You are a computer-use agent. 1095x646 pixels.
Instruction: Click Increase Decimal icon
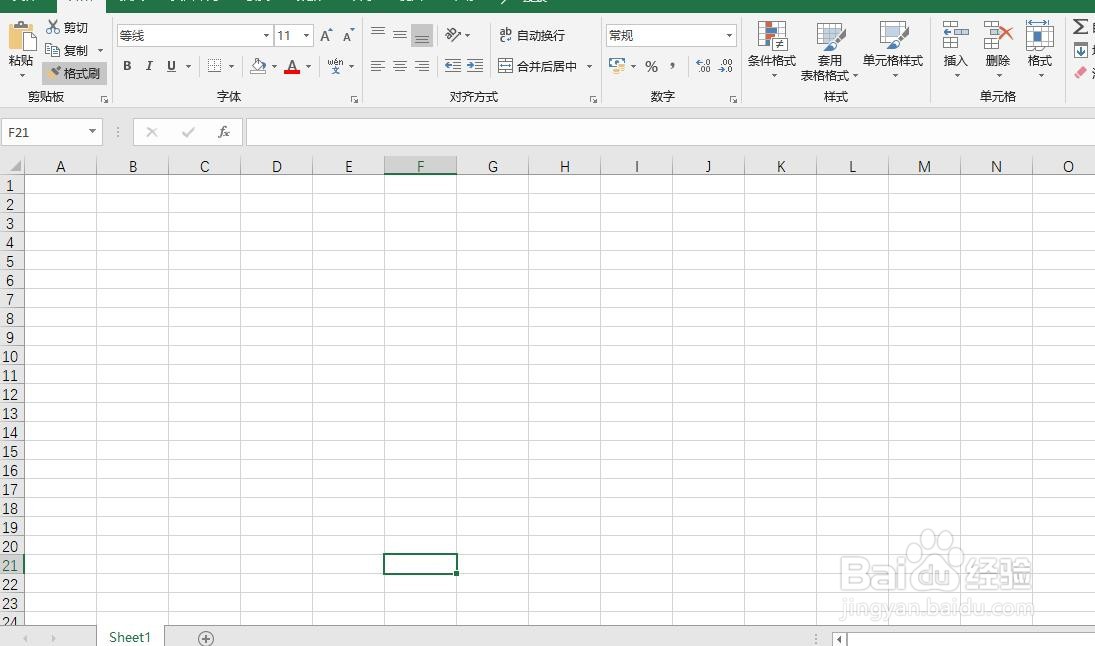point(703,66)
